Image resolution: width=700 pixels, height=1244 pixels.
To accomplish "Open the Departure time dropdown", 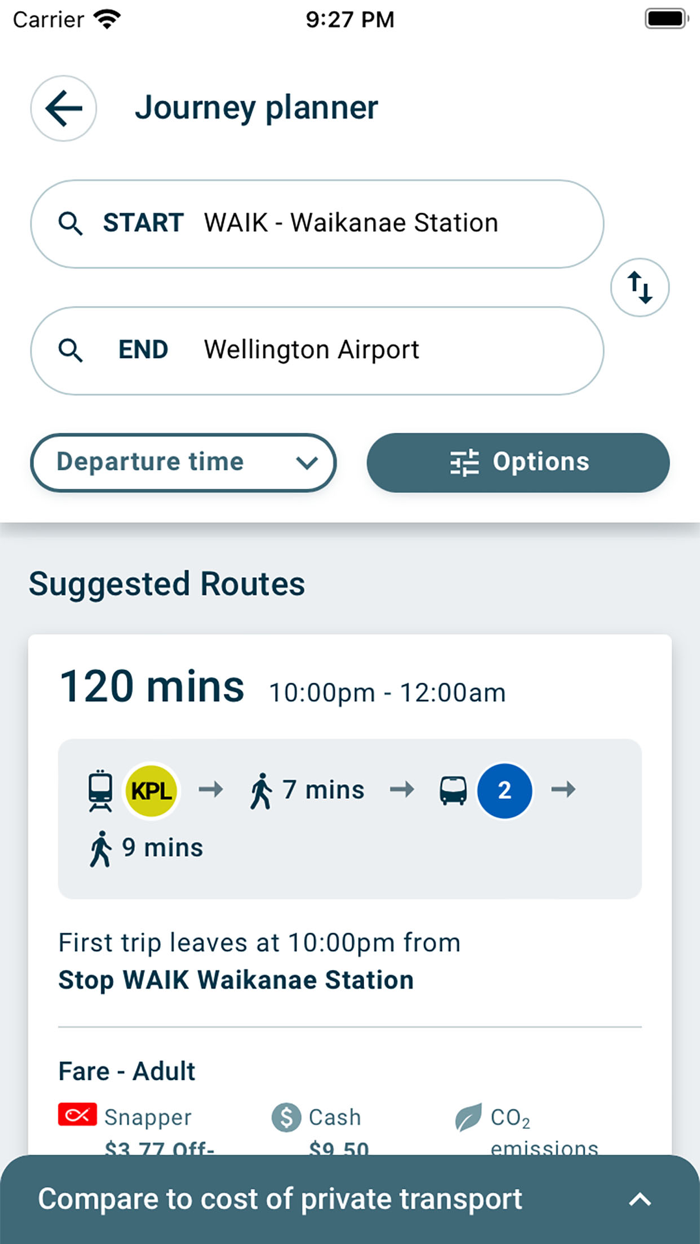I will coord(183,462).
